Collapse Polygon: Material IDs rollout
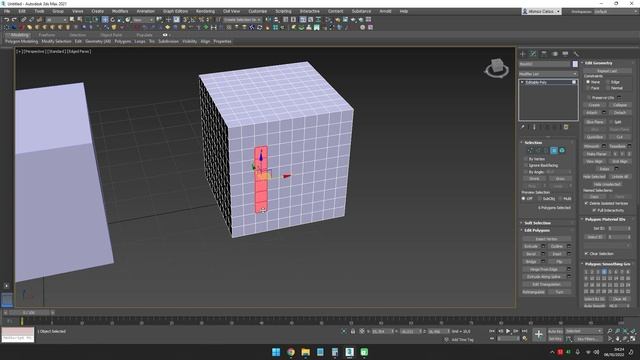Image resolution: width=640 pixels, height=360 pixels. 605,219
